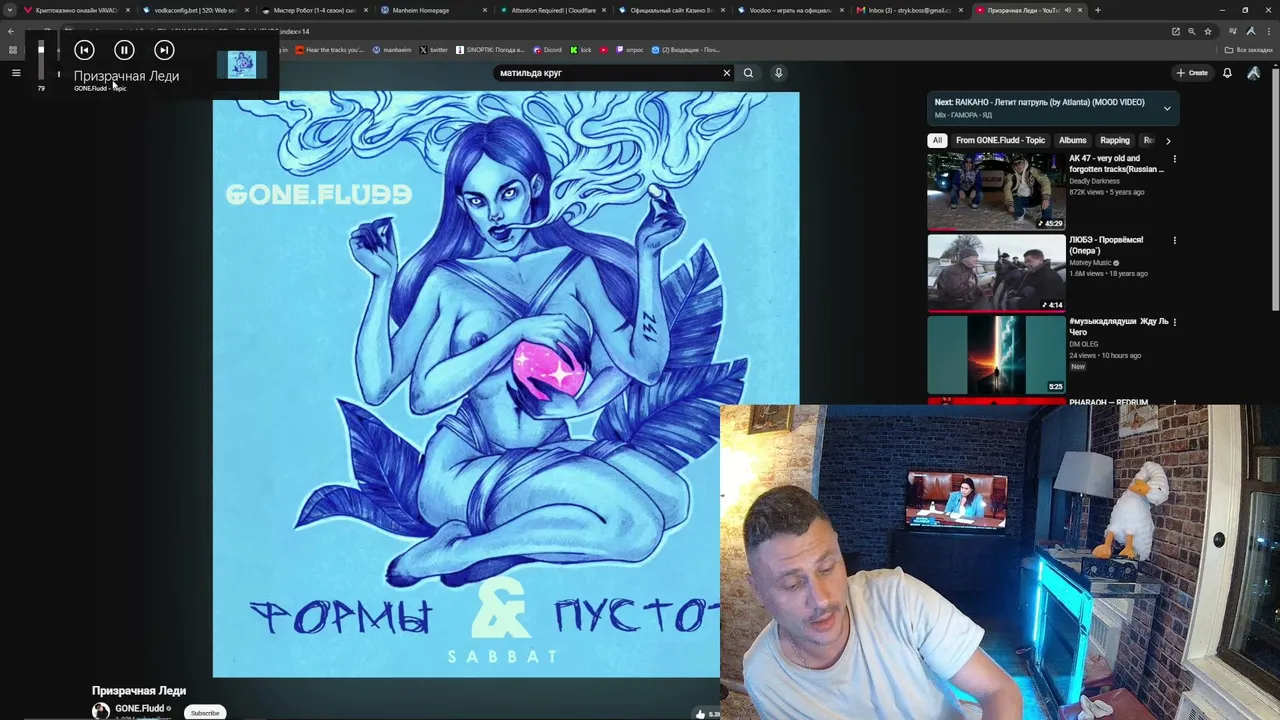Mute audio on the YouTube tab
Screen dimensions: 1280x720
1067,10
